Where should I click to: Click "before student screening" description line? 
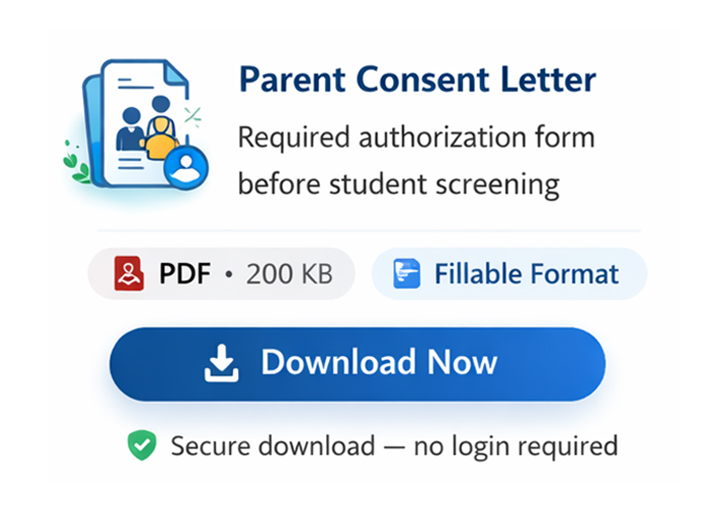coord(397,184)
